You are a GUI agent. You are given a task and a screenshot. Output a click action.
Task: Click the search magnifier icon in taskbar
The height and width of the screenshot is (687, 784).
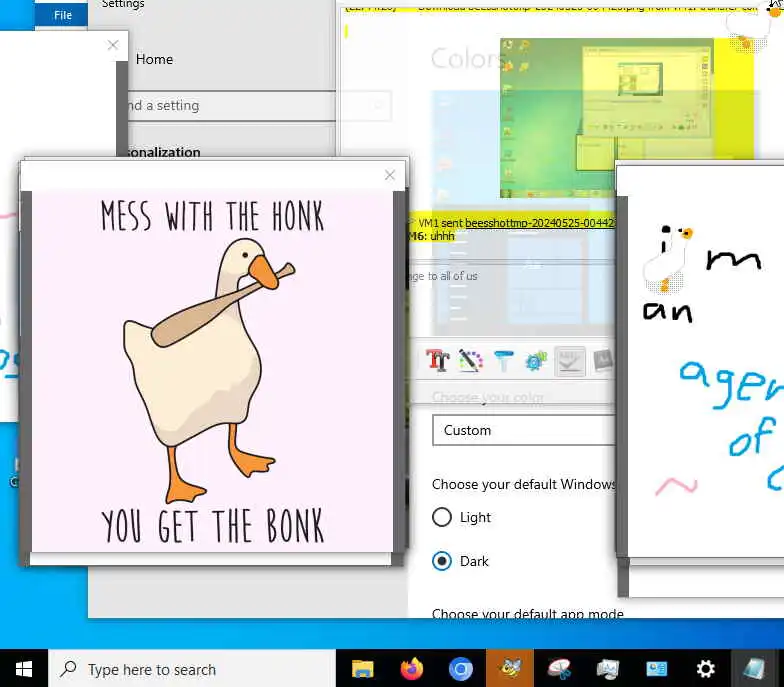tap(68, 668)
